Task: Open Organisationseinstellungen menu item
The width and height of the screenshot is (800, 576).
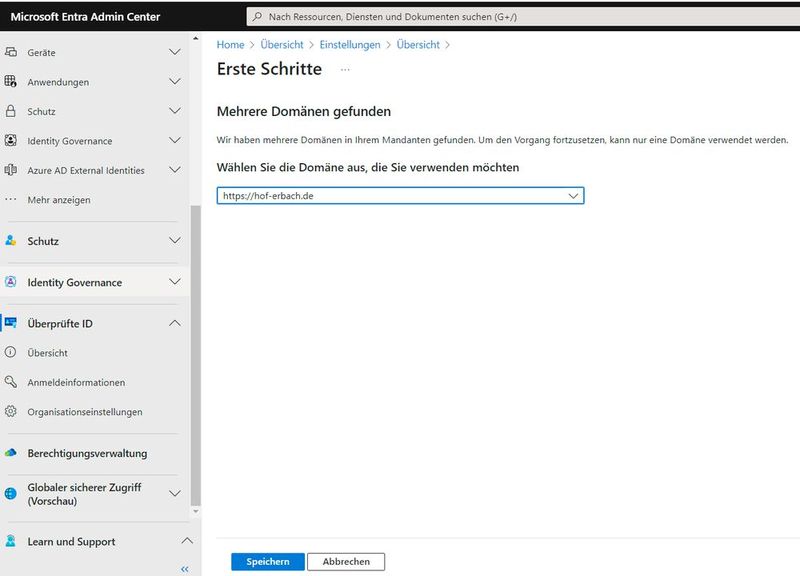Action: (85, 412)
